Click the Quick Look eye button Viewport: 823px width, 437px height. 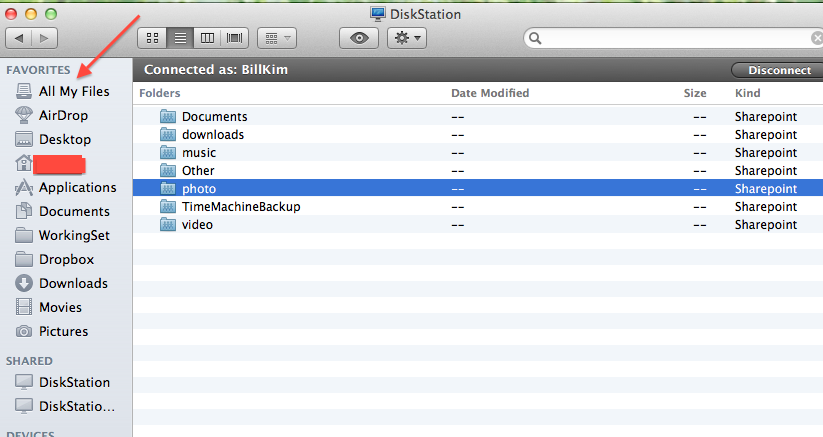point(359,38)
